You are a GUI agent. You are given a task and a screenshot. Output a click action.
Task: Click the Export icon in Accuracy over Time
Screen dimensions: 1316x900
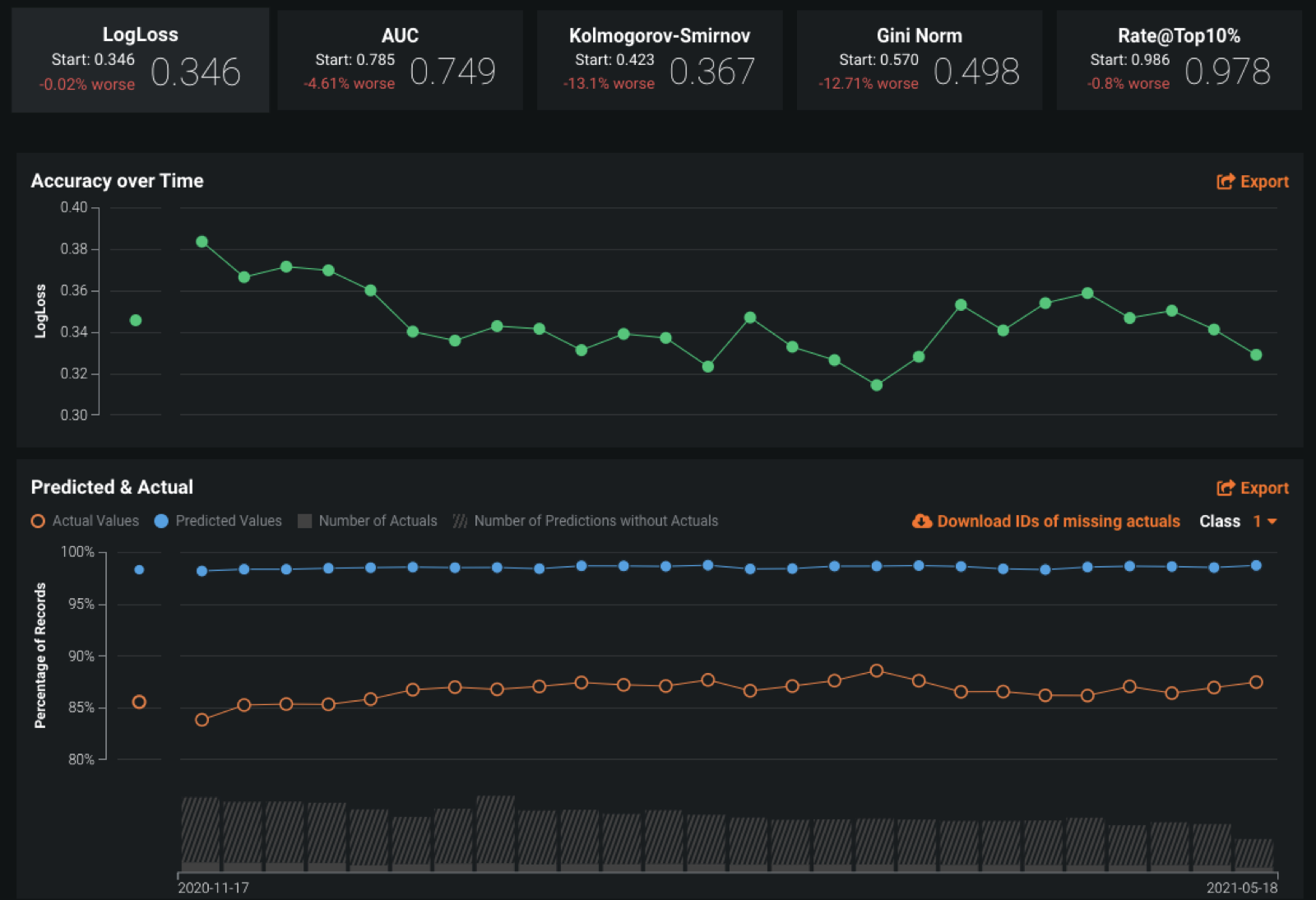click(x=1226, y=182)
